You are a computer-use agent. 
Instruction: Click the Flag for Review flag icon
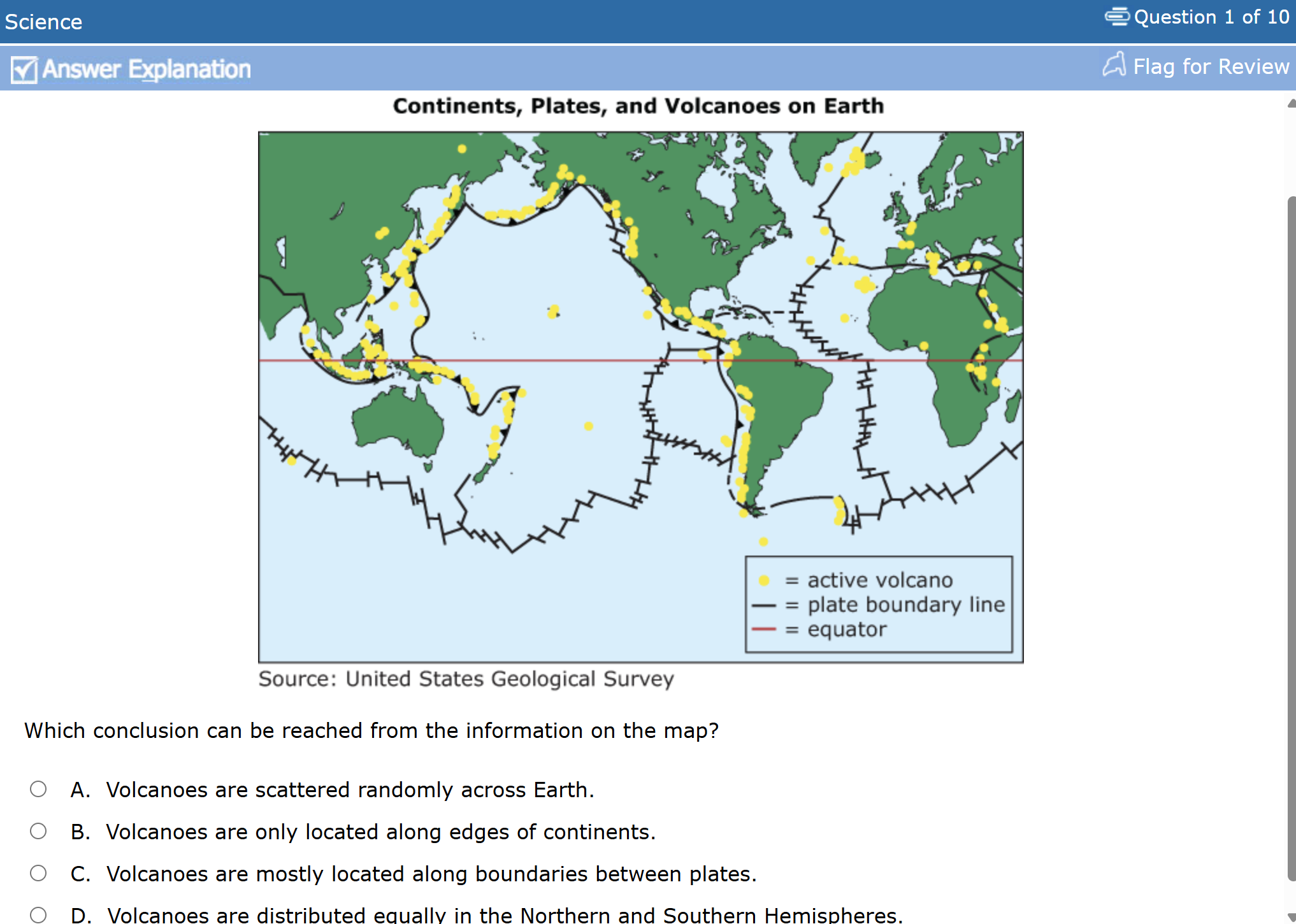(x=1114, y=65)
